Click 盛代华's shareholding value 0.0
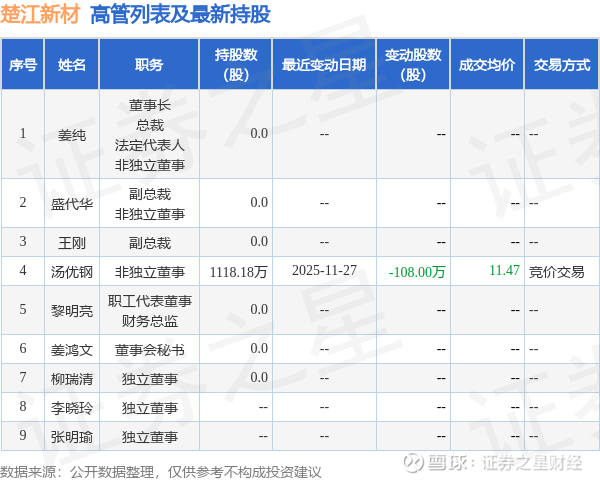The image size is (600, 481). [x=259, y=202]
